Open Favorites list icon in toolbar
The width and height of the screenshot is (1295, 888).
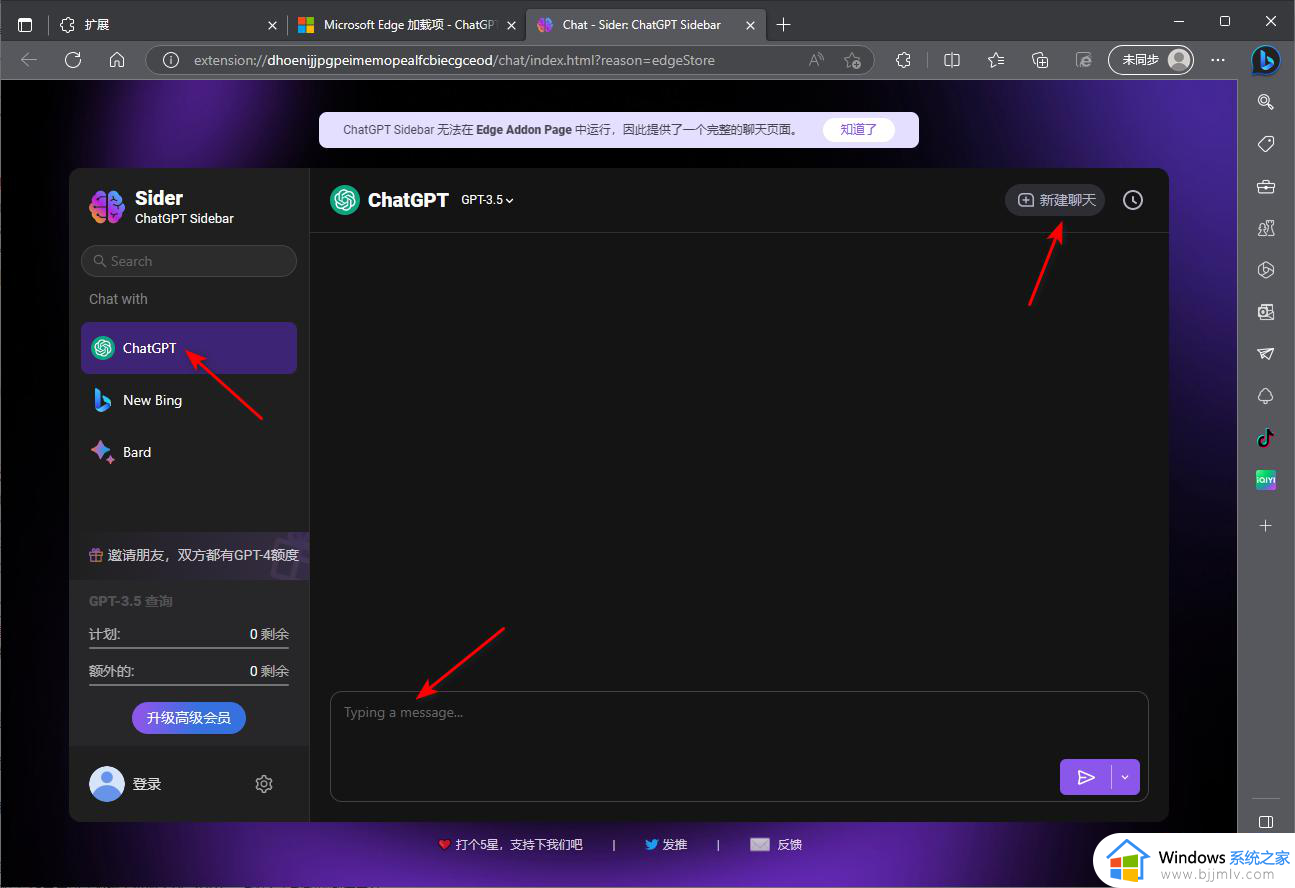pyautogui.click(x=996, y=60)
